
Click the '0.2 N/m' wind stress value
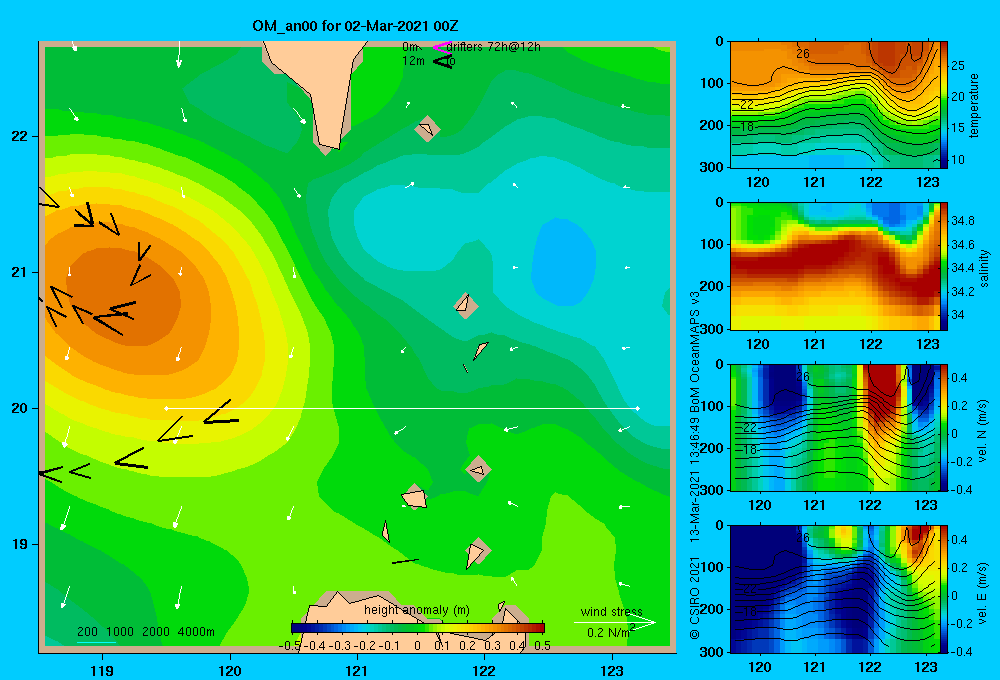point(608,632)
